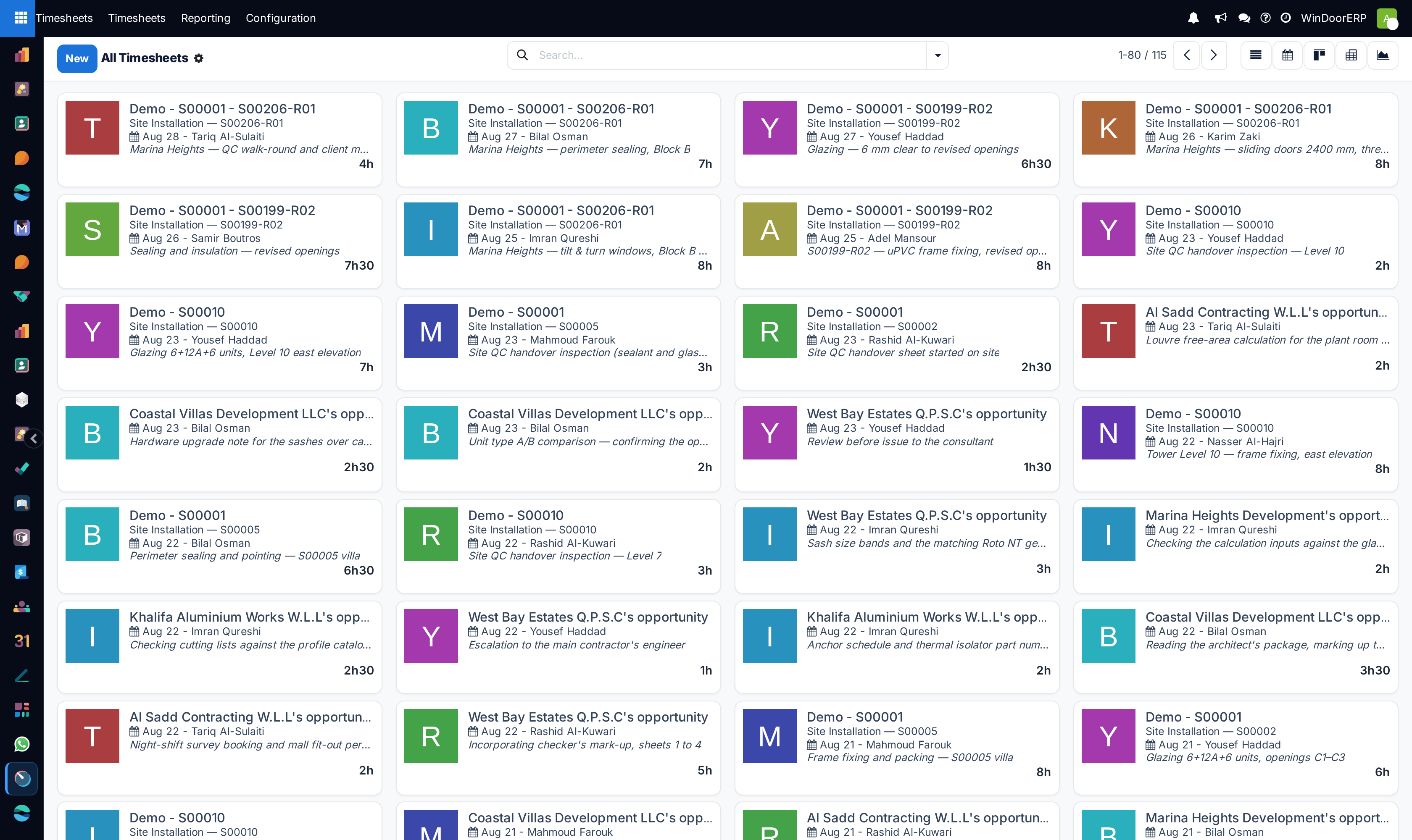The width and height of the screenshot is (1412, 840).
Task: Open the checkmark project app in the sidebar
Action: click(21, 469)
